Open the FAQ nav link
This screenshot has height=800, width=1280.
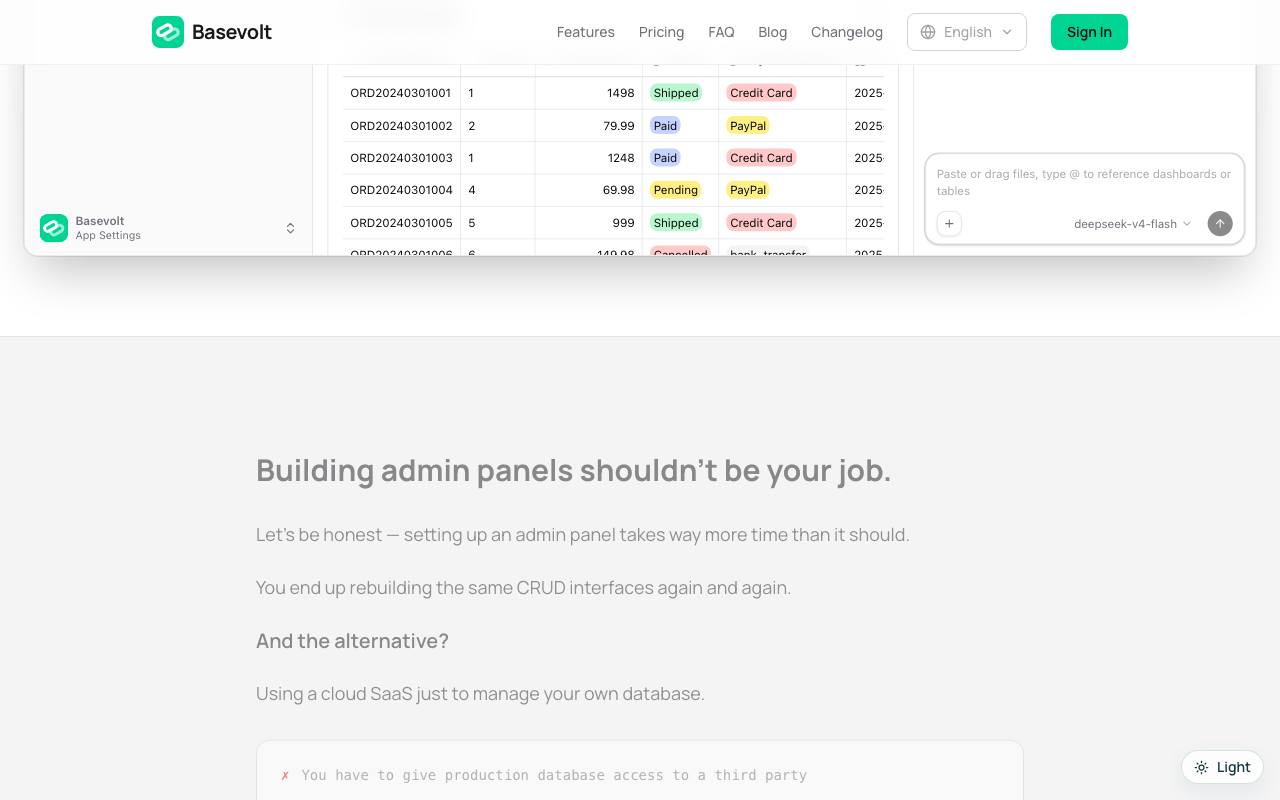point(721,32)
